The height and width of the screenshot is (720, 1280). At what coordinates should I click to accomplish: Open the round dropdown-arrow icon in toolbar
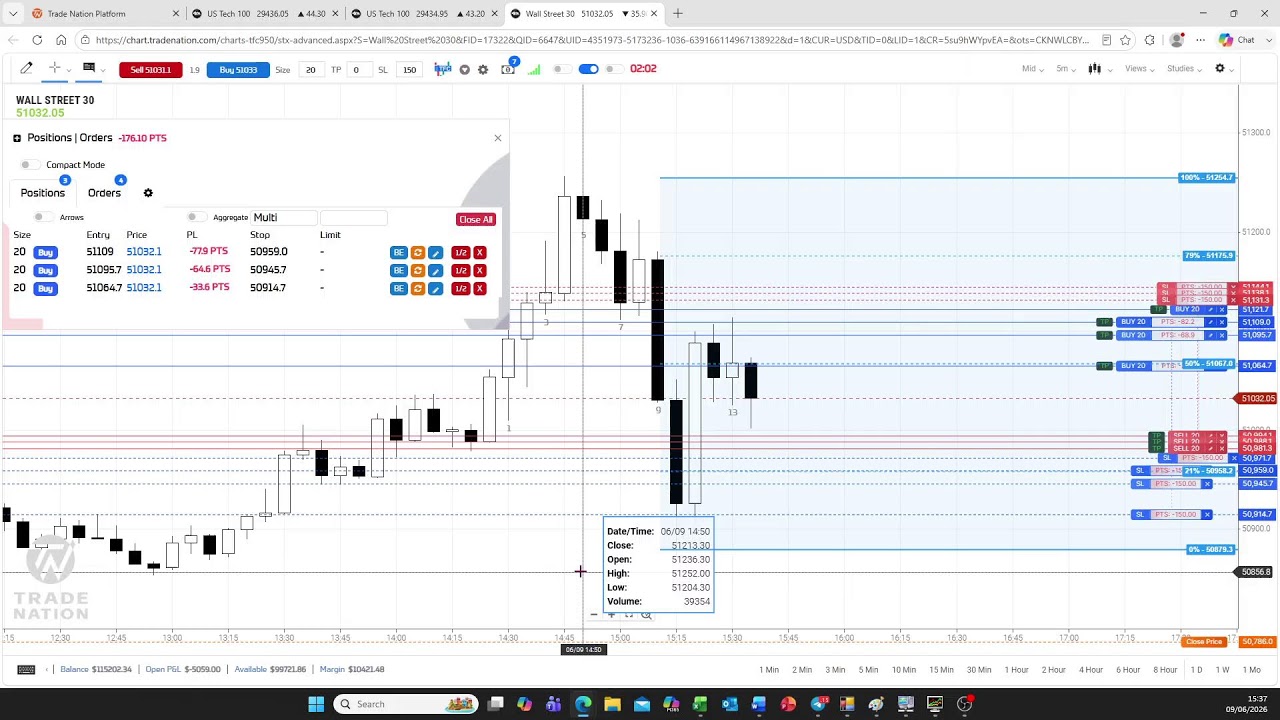(464, 69)
